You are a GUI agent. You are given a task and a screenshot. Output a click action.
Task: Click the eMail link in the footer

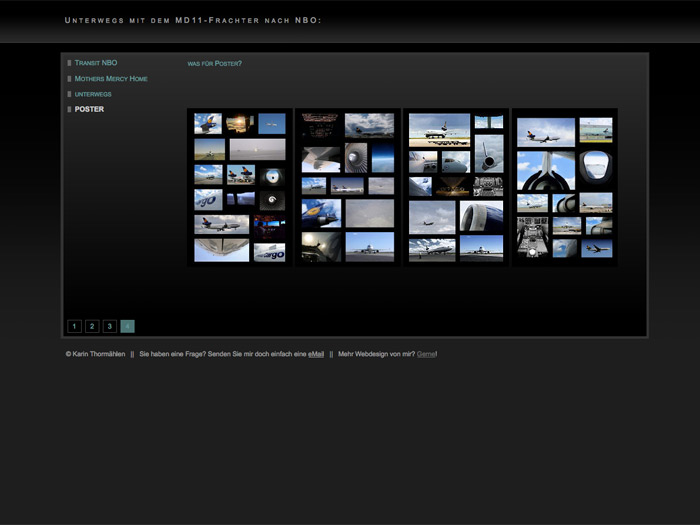316,354
